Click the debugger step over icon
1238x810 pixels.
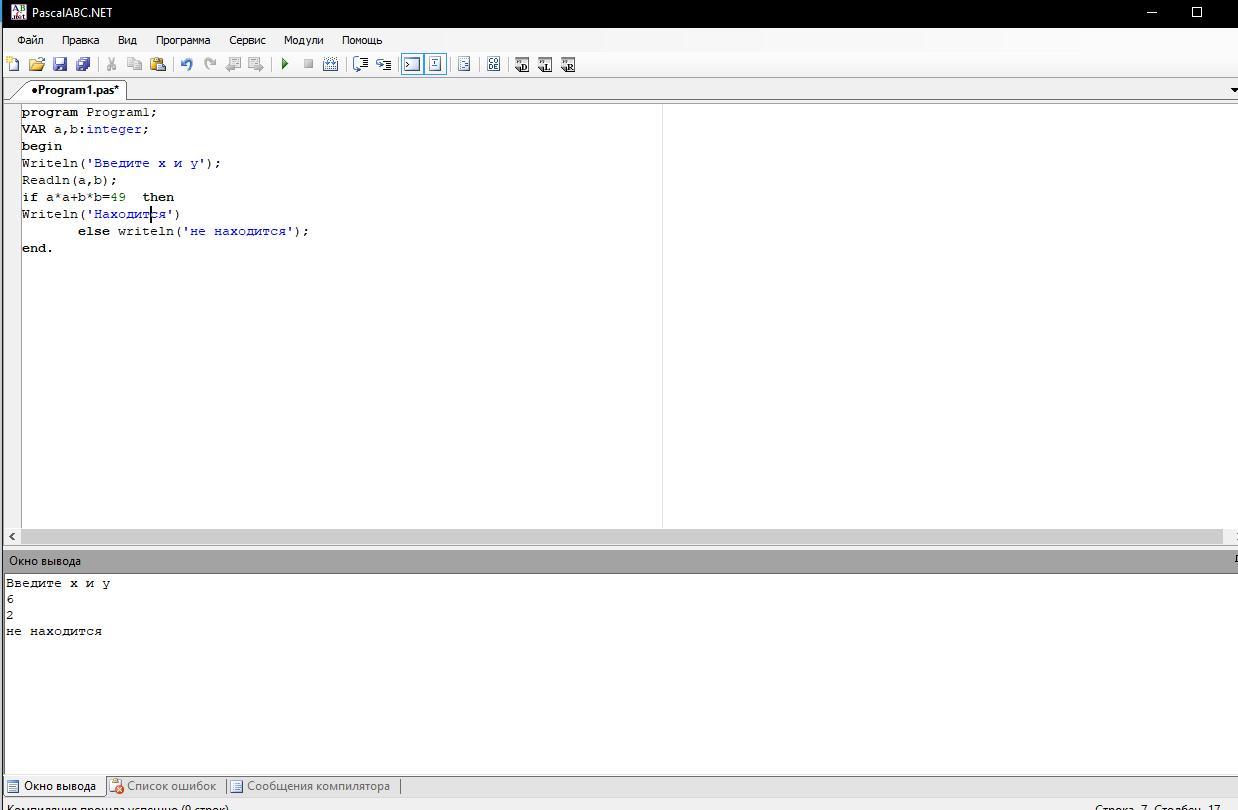(360, 64)
